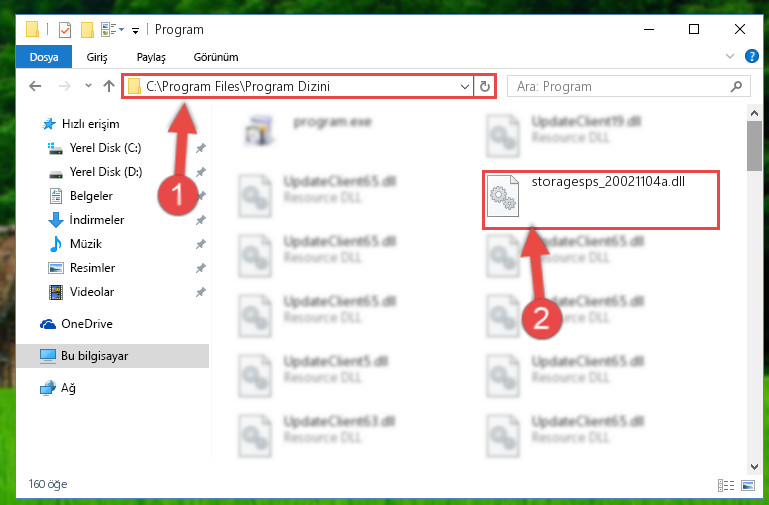This screenshot has height=505, width=769.
Task: Click the vertical scrollbar thumb
Action: coord(754,146)
